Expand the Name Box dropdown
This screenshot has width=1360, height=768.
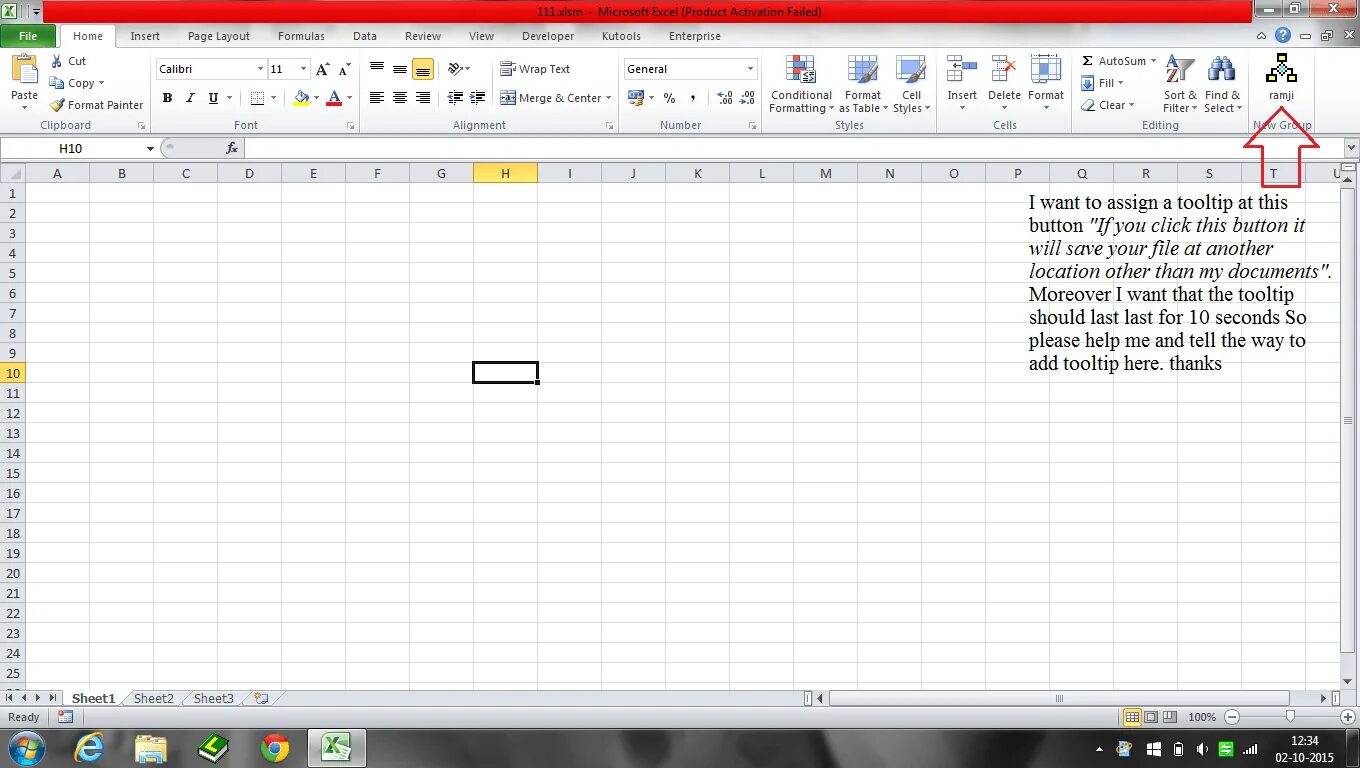click(150, 148)
